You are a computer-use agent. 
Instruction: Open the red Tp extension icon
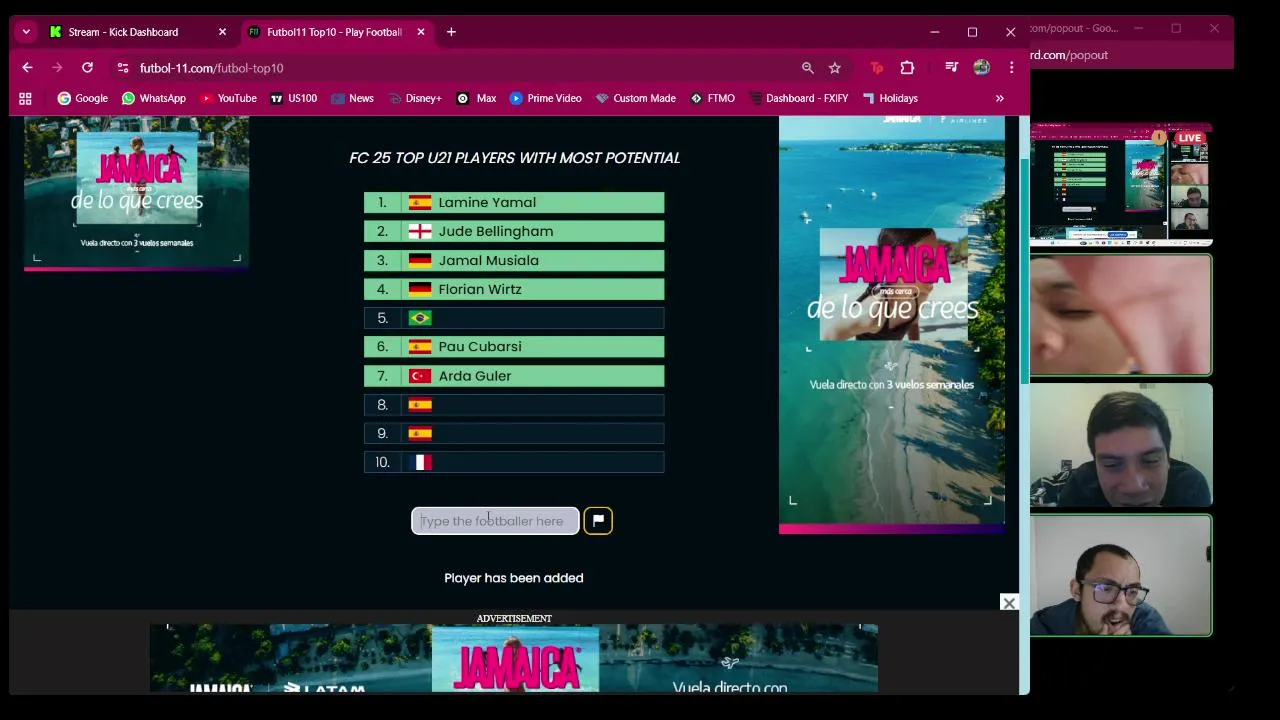(877, 68)
